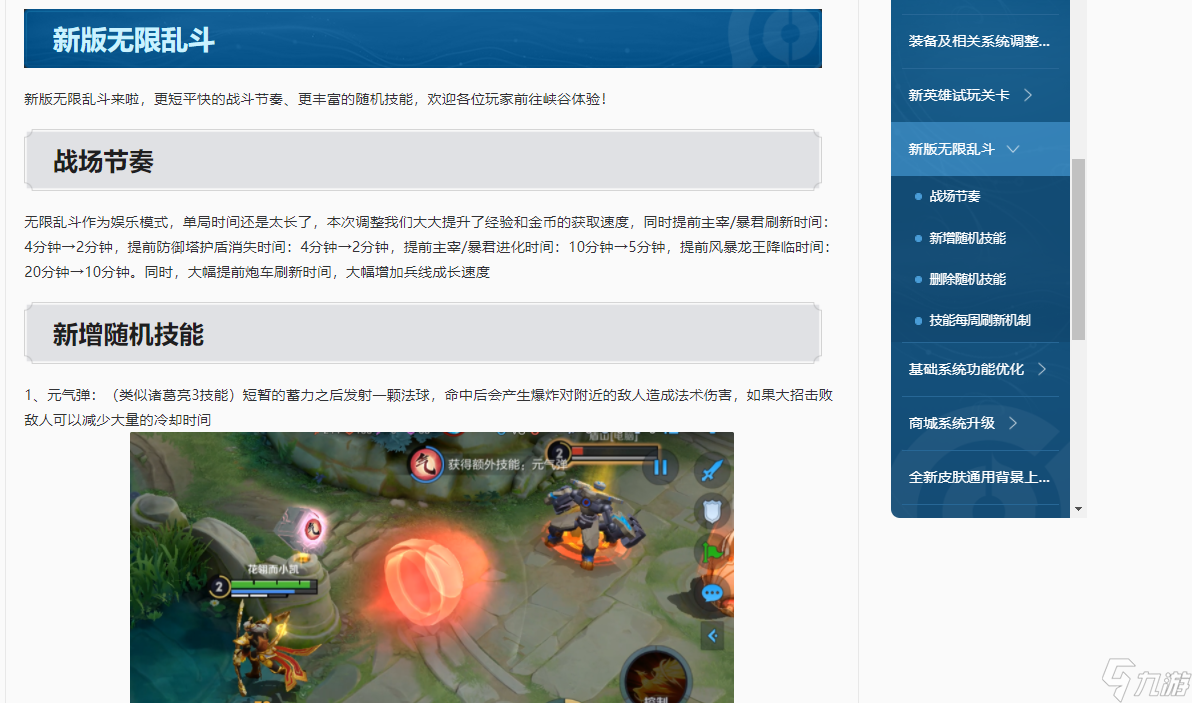Click chat bubble icon in game image

(x=712, y=594)
